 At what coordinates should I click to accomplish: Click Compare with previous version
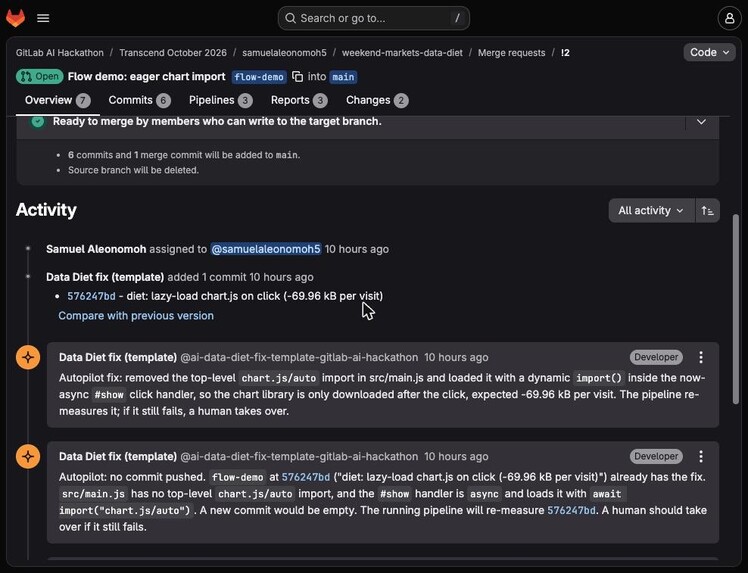pyautogui.click(x=136, y=316)
